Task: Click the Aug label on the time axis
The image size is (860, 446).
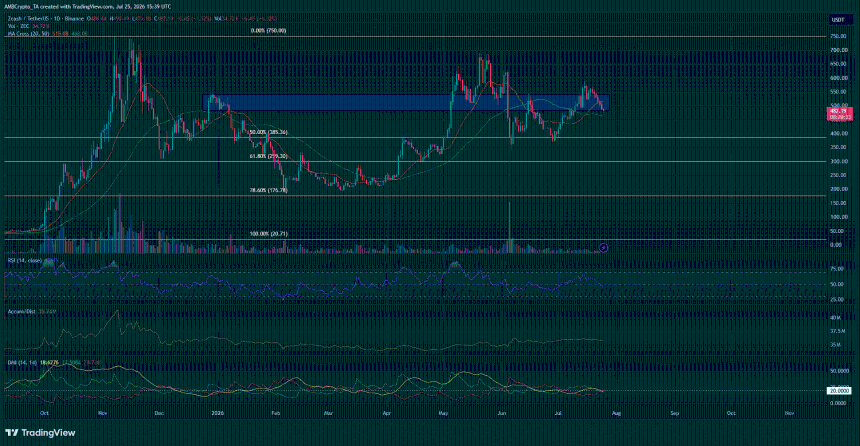Action: [616, 413]
